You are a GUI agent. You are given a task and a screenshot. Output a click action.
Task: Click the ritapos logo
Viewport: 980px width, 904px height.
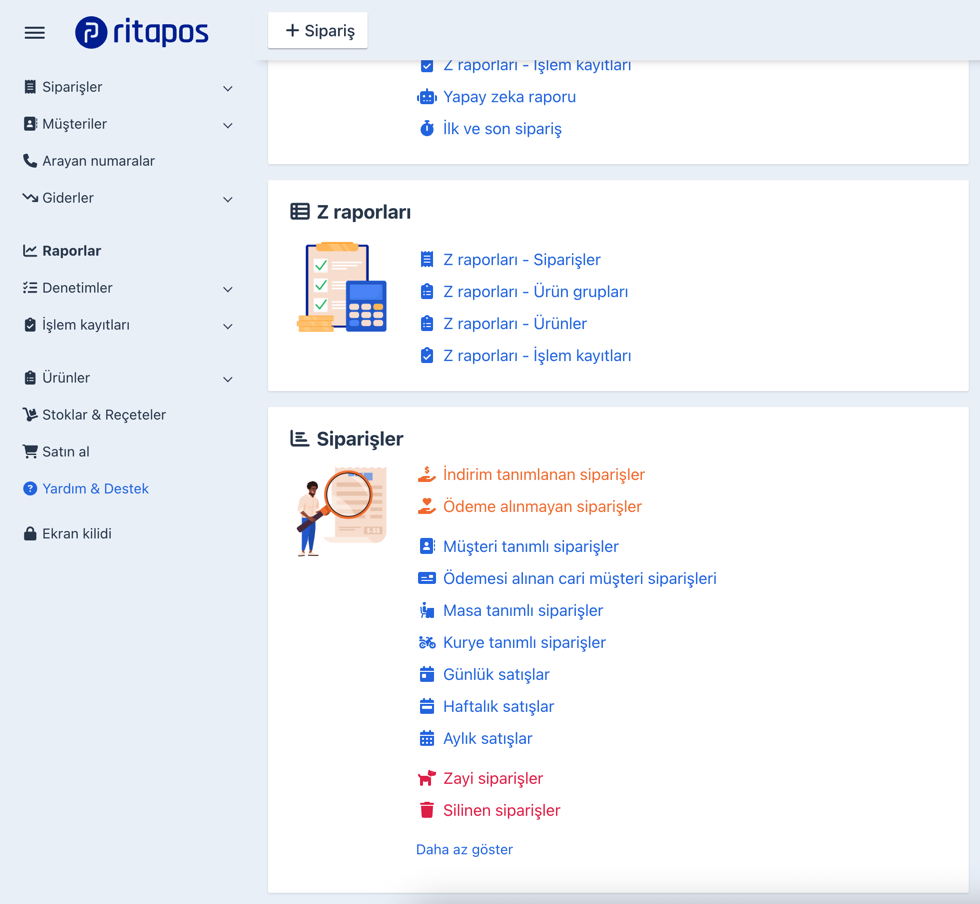[142, 32]
